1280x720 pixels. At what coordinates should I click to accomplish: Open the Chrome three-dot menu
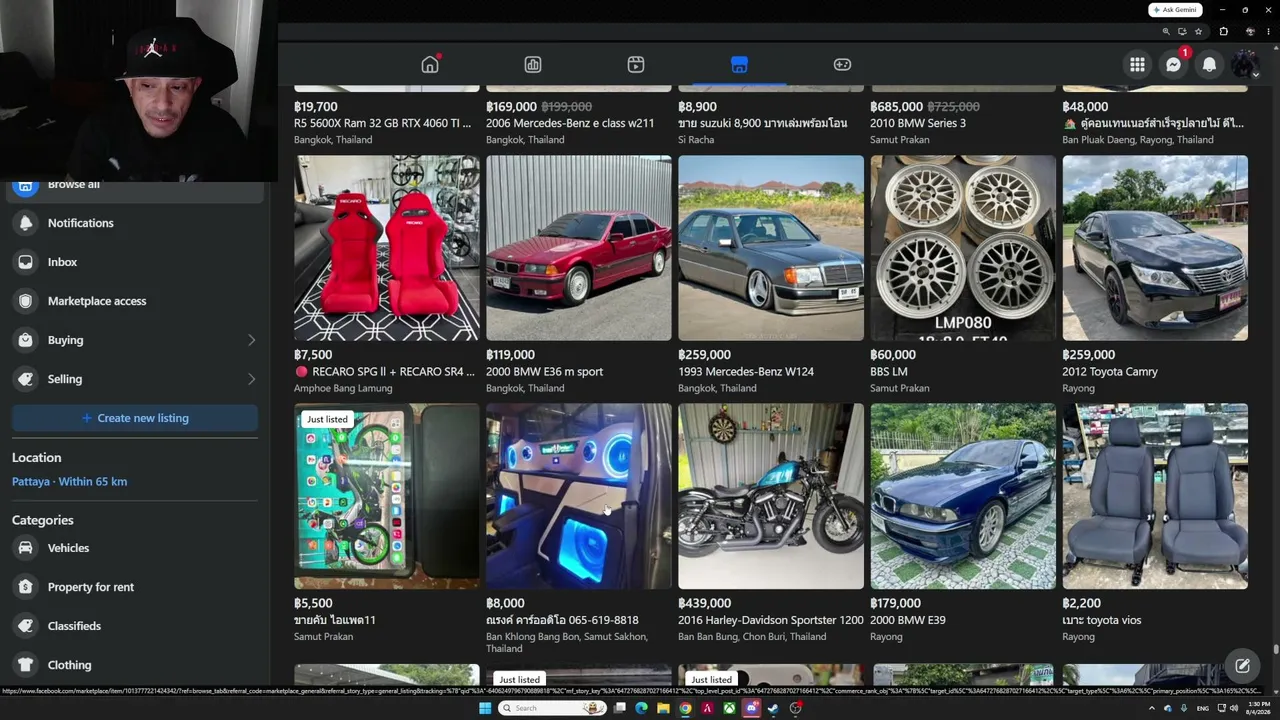[x=1268, y=31]
